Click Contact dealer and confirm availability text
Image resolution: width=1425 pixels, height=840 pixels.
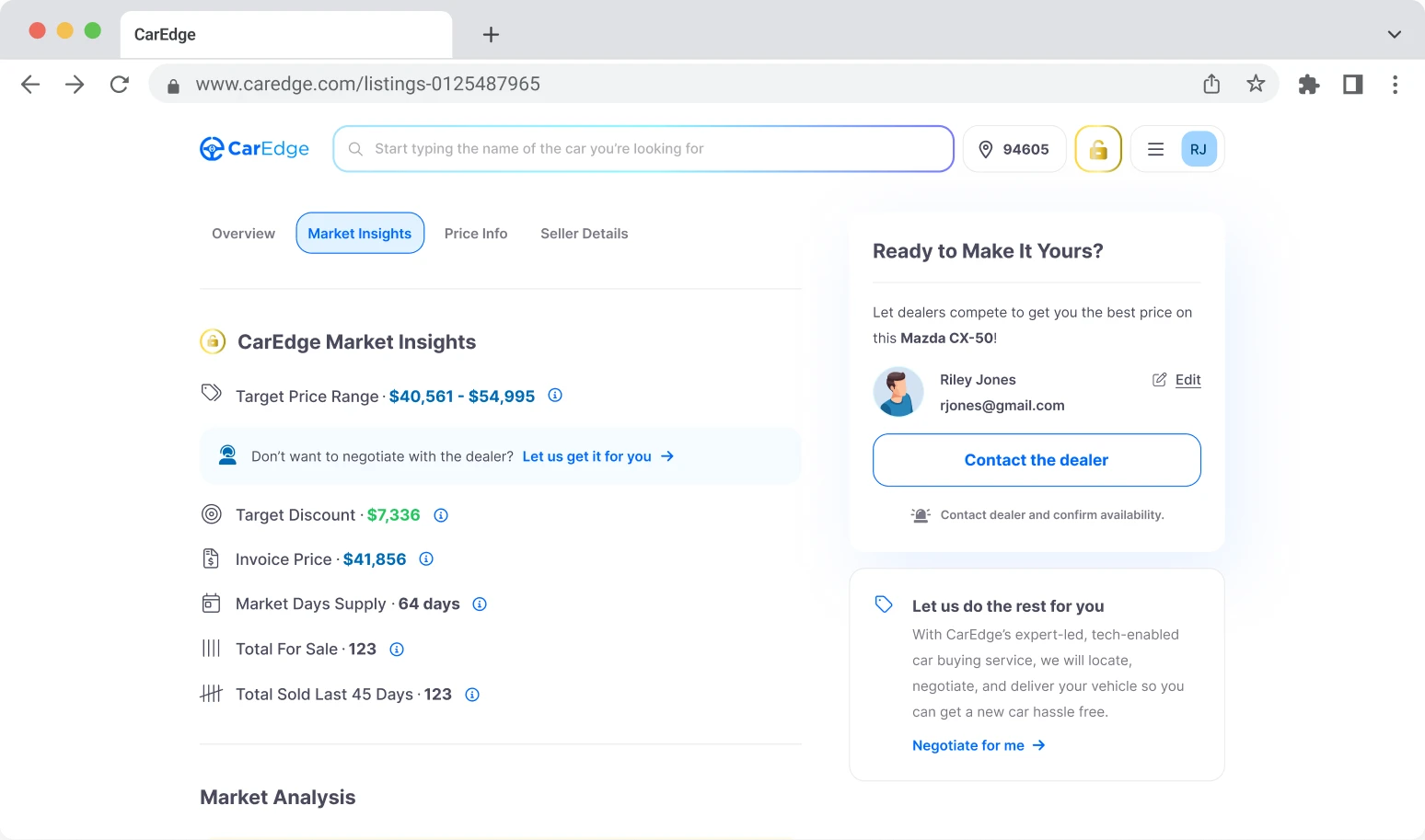pyautogui.click(x=1052, y=515)
